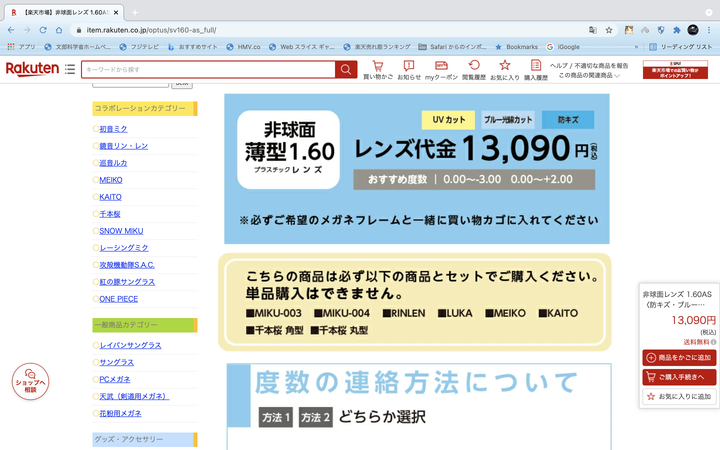
Task: Open purchase history 購入履歴
Action: 536,70
